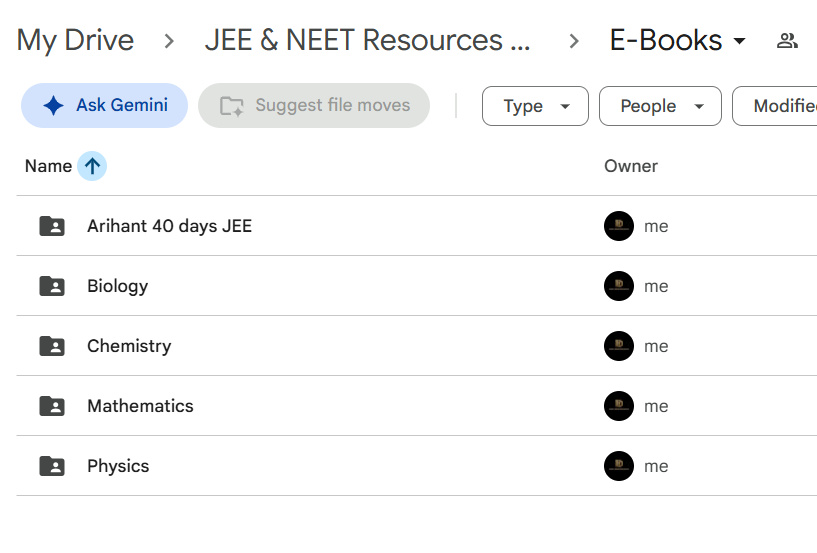
Task: Click shared folder icon for Arihant 40 days JEE
Action: [52, 226]
